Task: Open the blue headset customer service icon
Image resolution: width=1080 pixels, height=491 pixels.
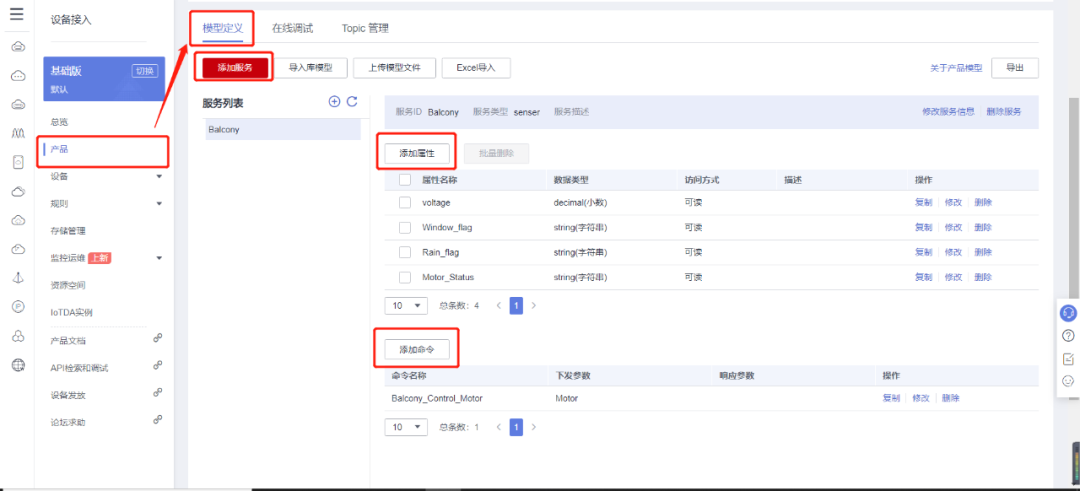Action: [x=1068, y=313]
